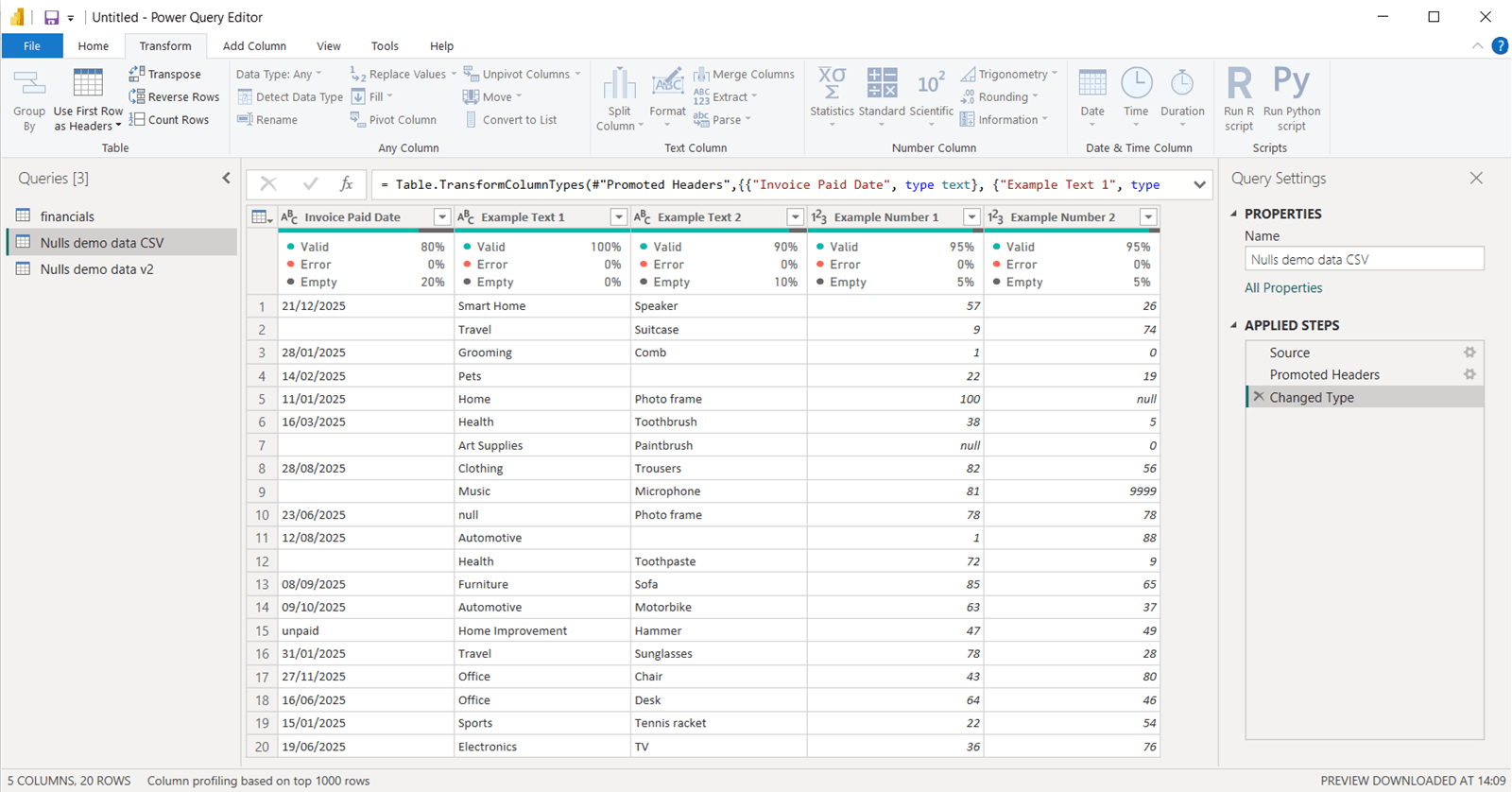Click the help question mark icon
1512x792 pixels.
pos(1500,45)
